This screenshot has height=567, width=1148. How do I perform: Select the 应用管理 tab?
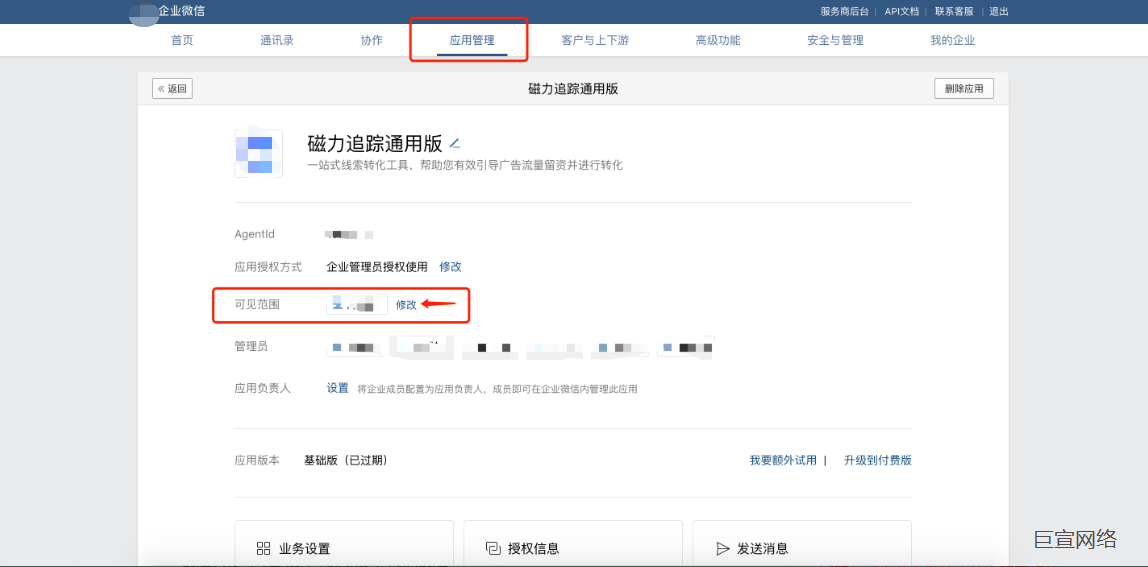[472, 40]
